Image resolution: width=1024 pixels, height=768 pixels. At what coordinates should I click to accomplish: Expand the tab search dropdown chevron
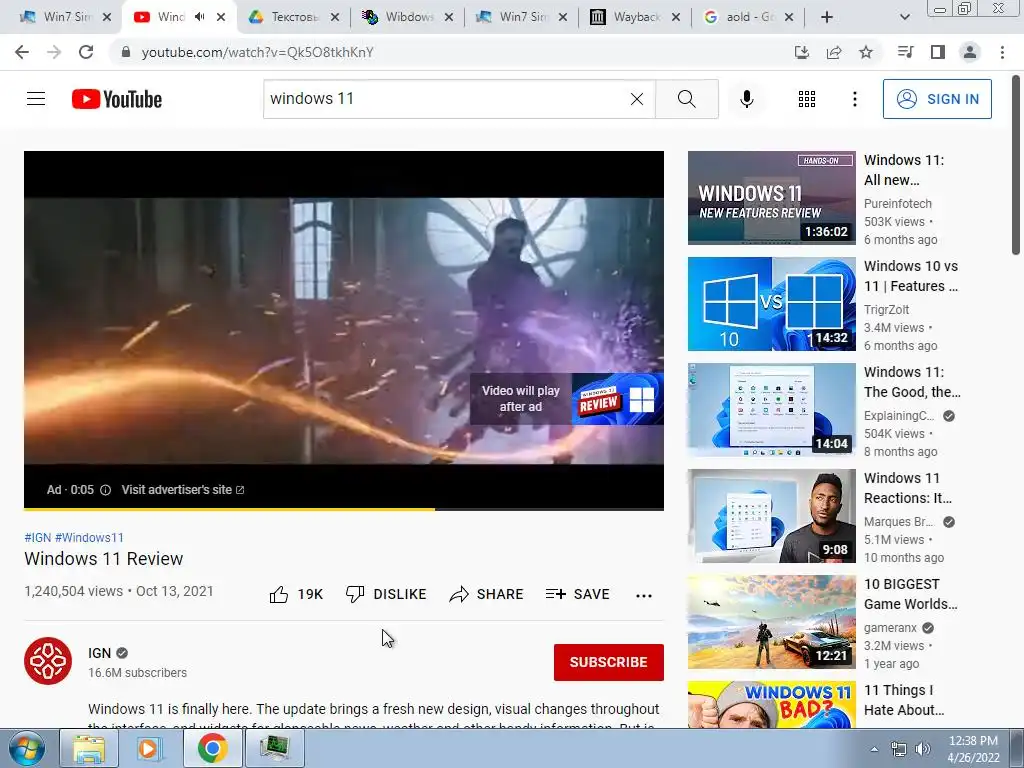click(904, 17)
